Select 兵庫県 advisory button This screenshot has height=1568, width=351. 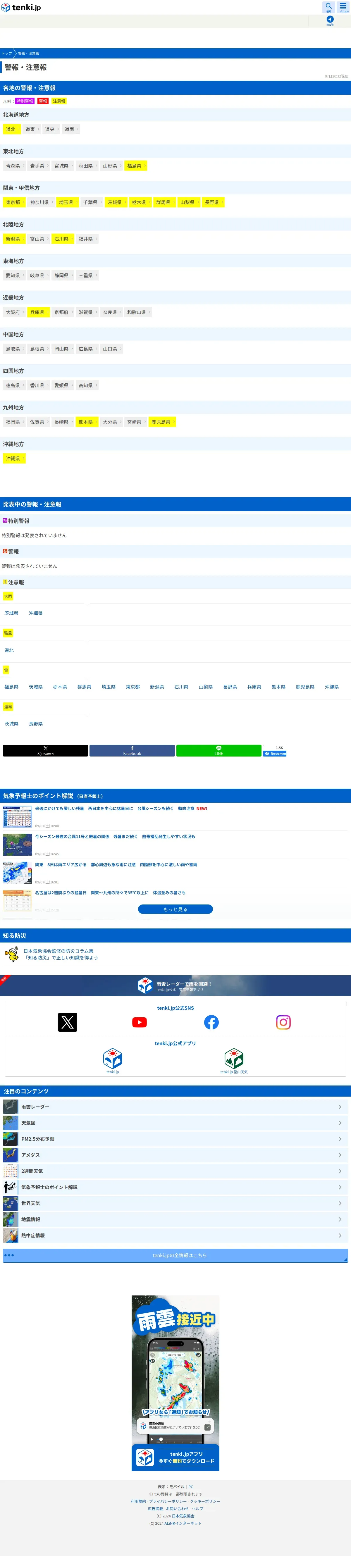pos(39,312)
